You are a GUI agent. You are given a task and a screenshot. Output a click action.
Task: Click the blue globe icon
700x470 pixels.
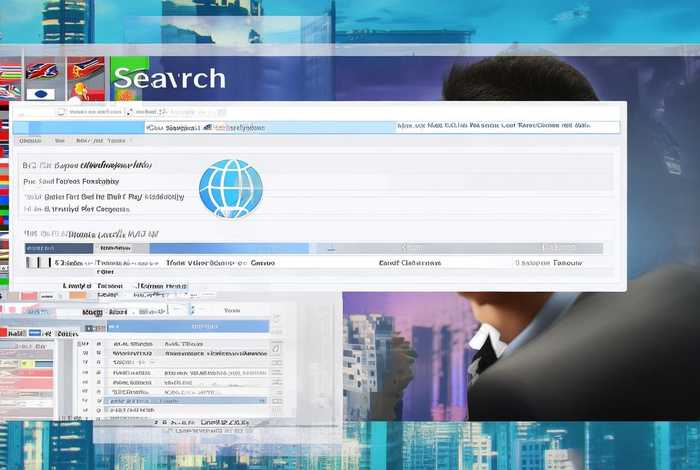click(230, 188)
